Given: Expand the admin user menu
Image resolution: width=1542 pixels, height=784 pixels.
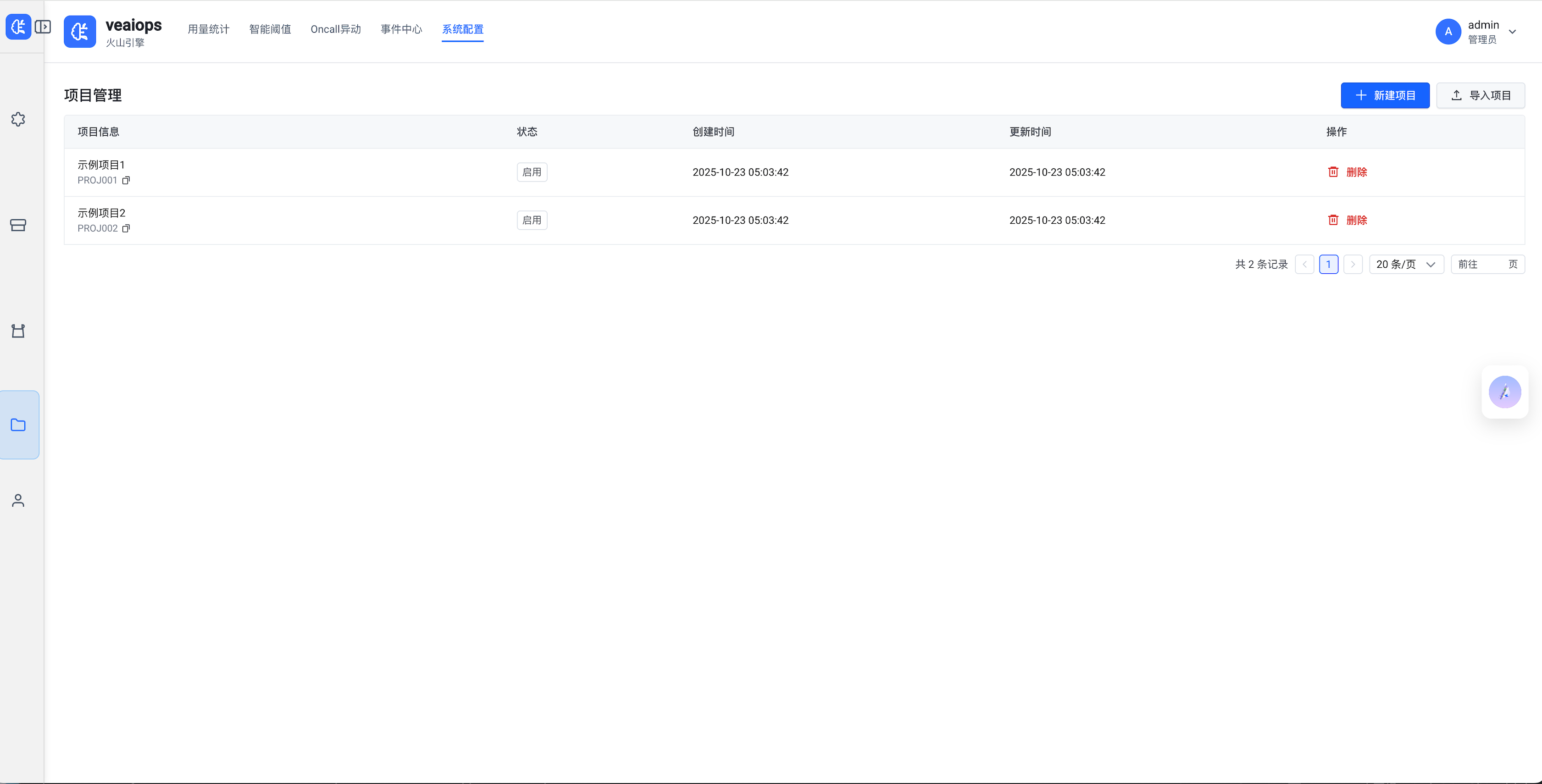Looking at the screenshot, I should tap(1512, 32).
